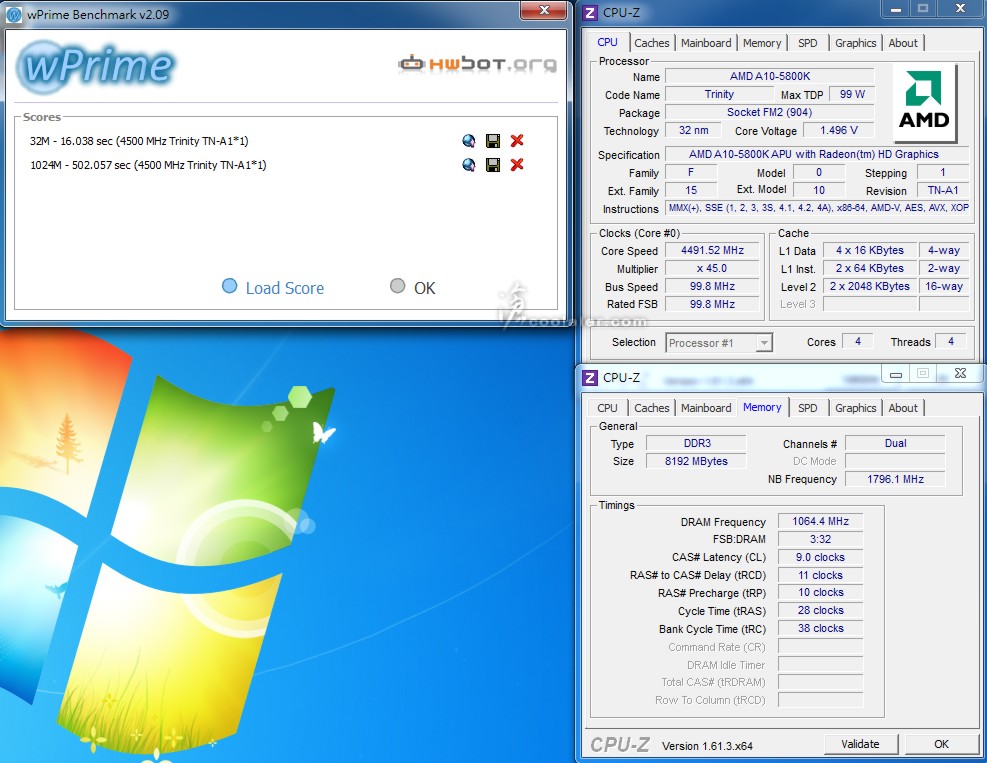The width and height of the screenshot is (987, 763).
Task: Submit the 1024M score online via globe icon
Action: tap(468, 165)
